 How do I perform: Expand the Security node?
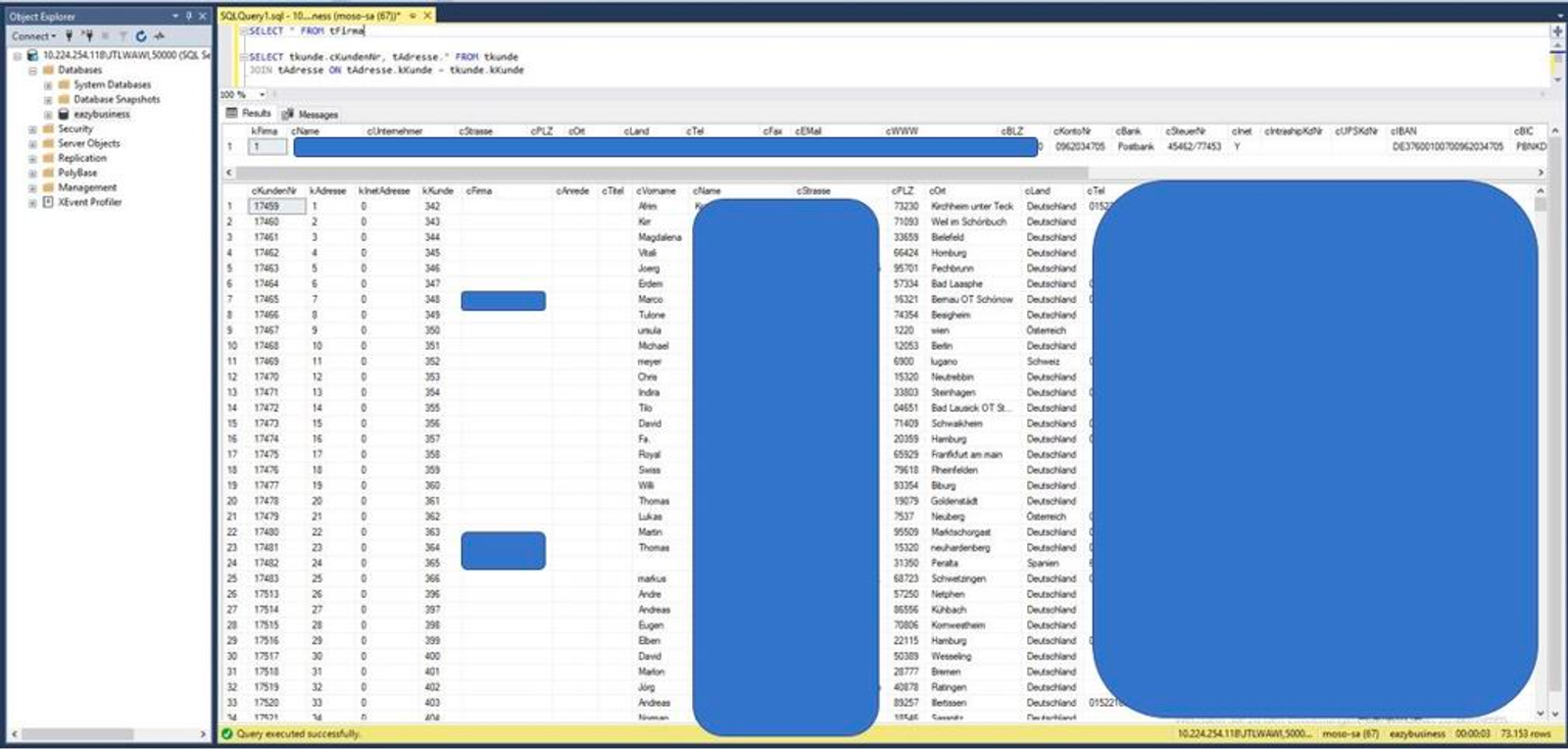click(32, 129)
